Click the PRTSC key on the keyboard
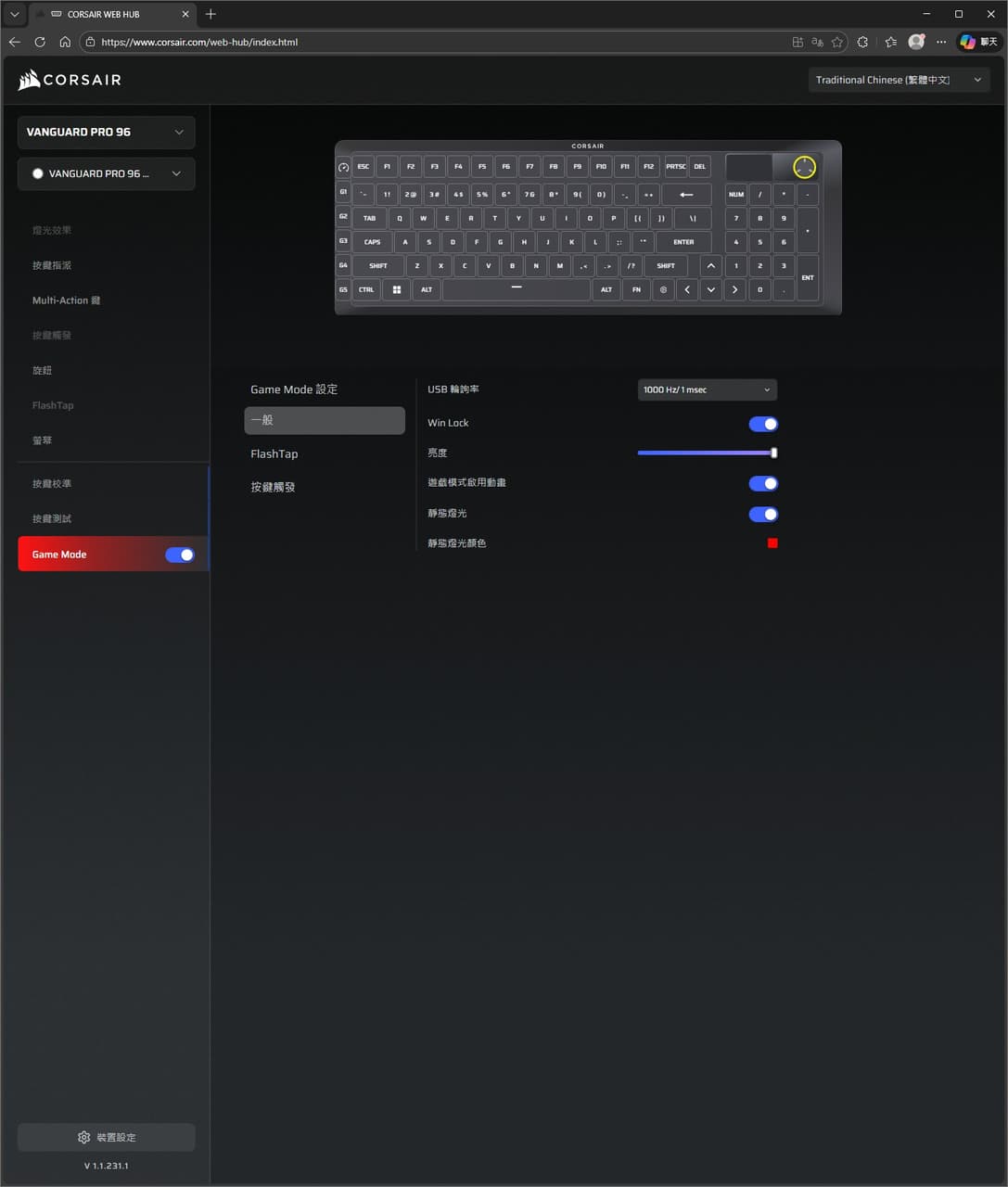This screenshot has height=1187, width=1008. point(676,167)
